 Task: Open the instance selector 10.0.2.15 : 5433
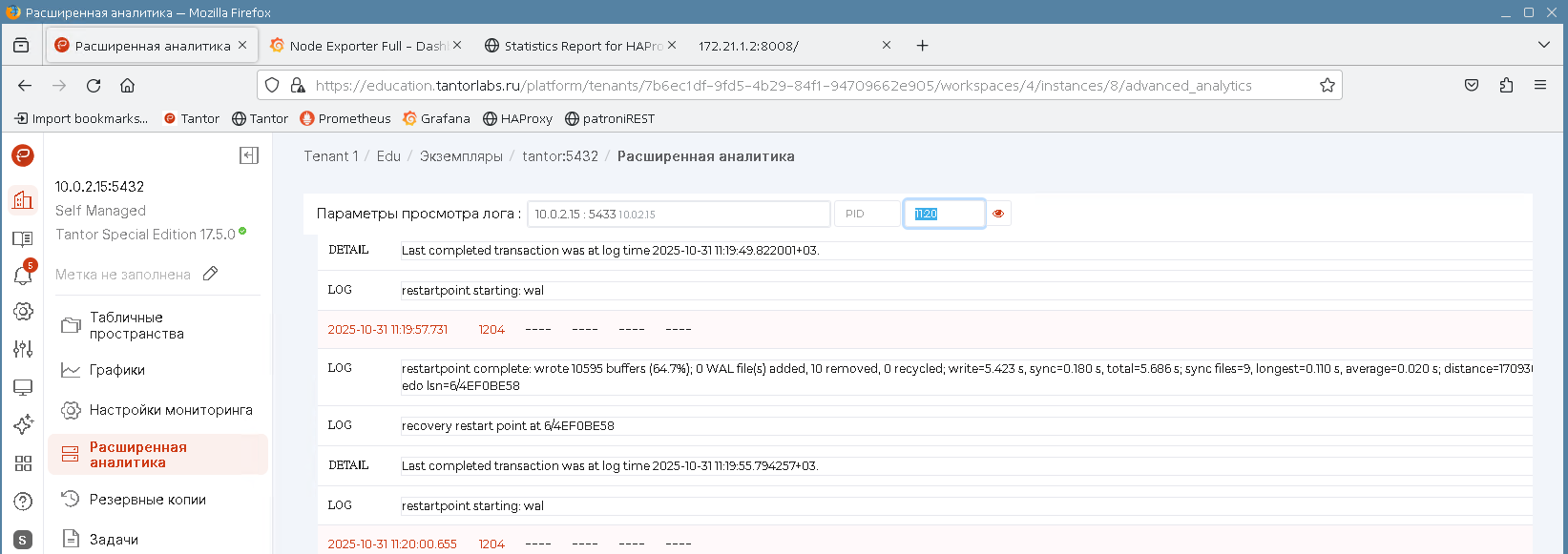tap(678, 214)
